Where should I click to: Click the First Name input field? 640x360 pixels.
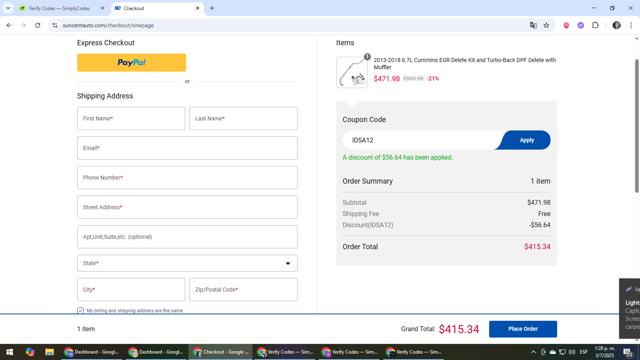(x=131, y=118)
